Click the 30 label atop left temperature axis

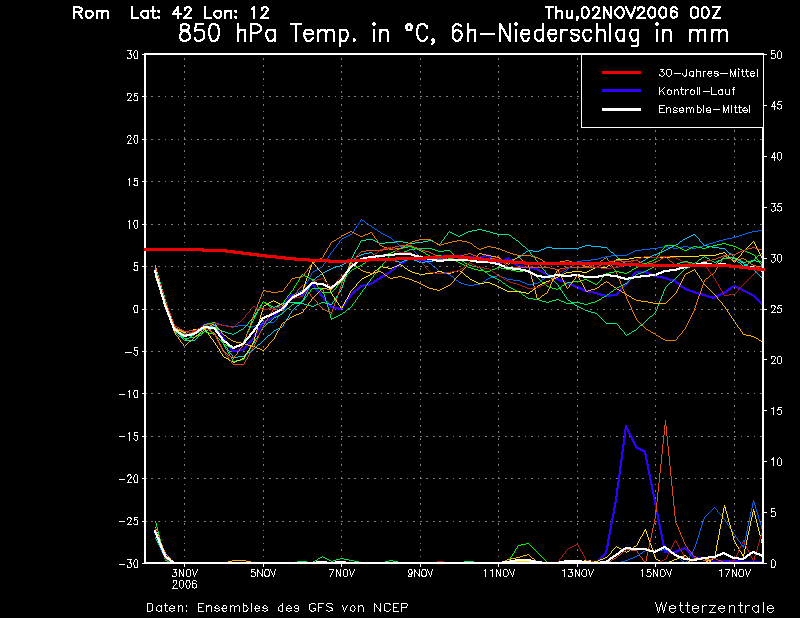[x=131, y=54]
